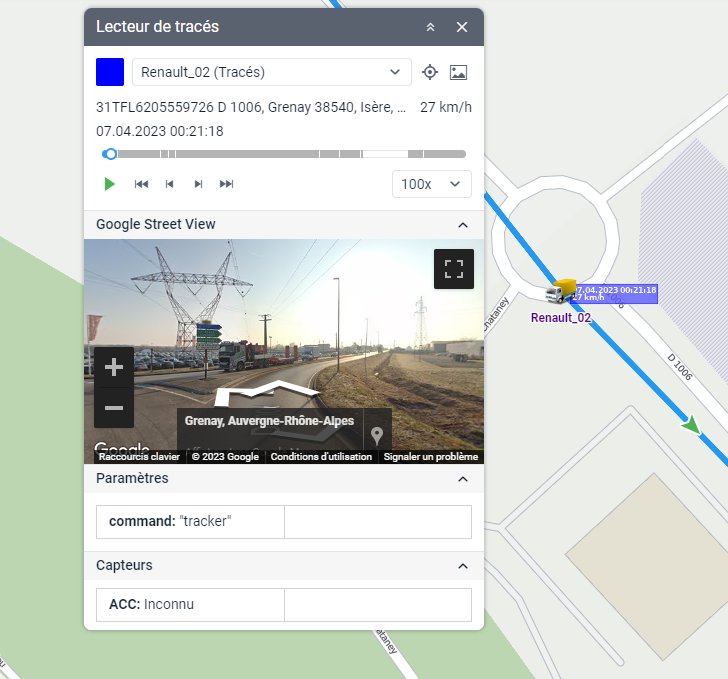Screen dimensions: 728x679
Task: Click the green direction arrow on track
Action: pyautogui.click(x=692, y=425)
